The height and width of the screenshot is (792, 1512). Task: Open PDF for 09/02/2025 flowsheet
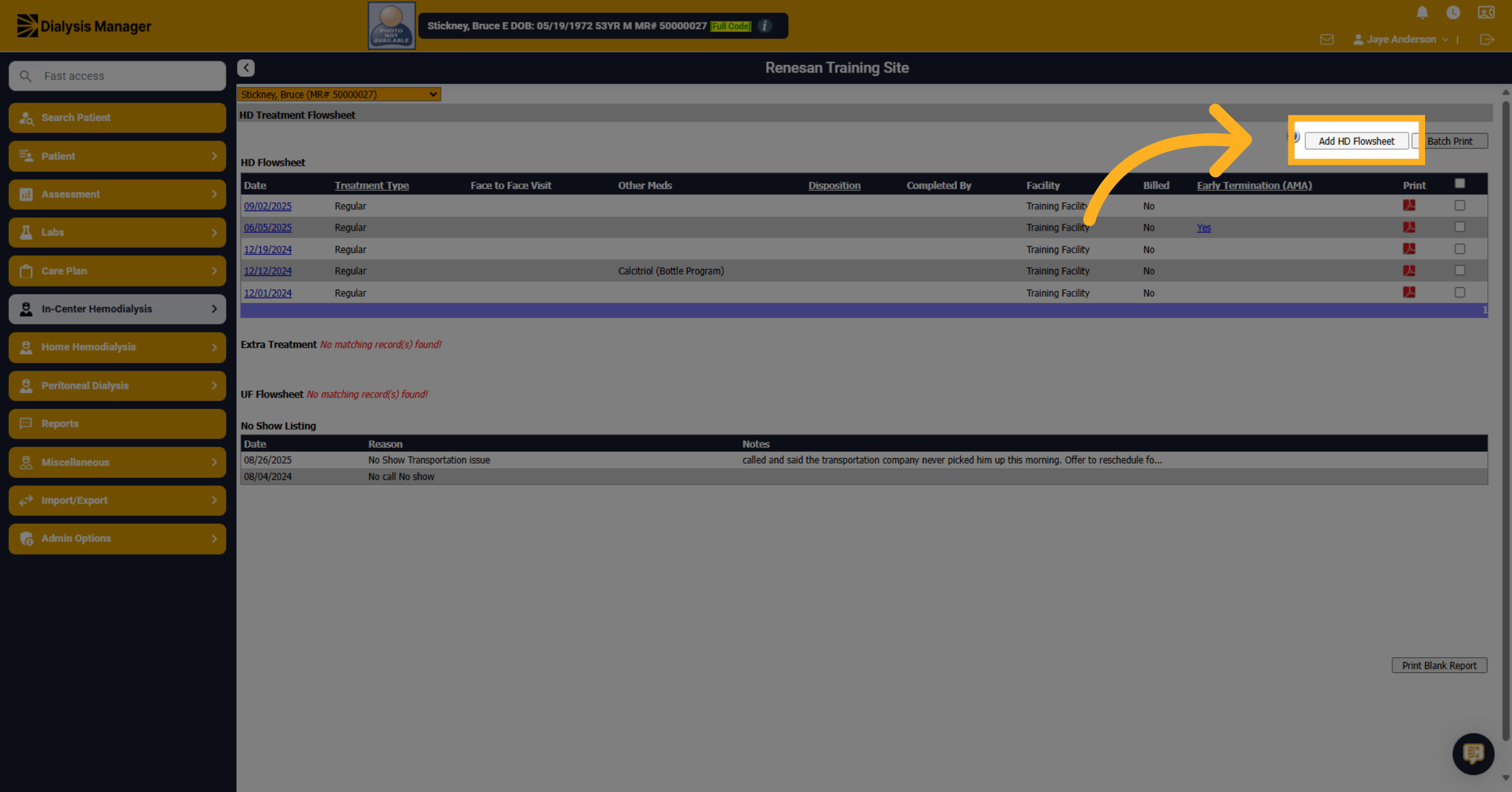pyautogui.click(x=1409, y=205)
